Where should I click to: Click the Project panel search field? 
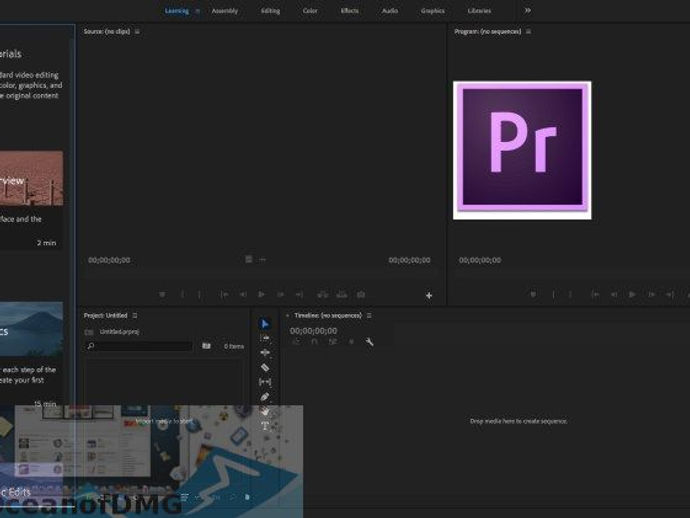click(x=139, y=346)
